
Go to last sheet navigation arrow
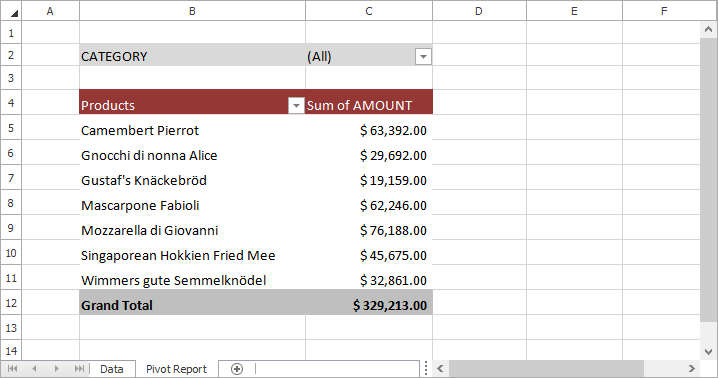(x=79, y=368)
